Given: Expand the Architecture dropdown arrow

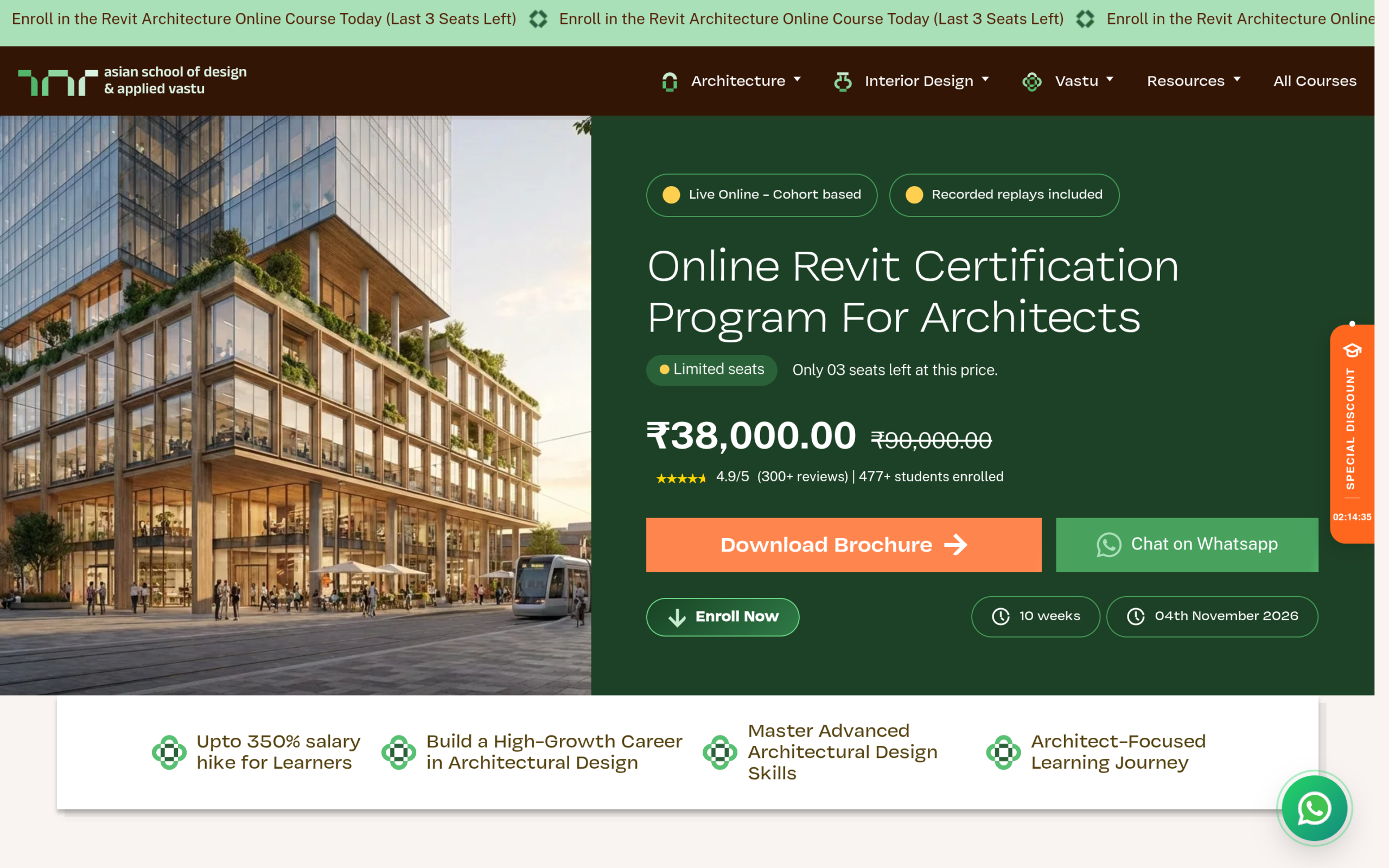Looking at the screenshot, I should (x=797, y=80).
